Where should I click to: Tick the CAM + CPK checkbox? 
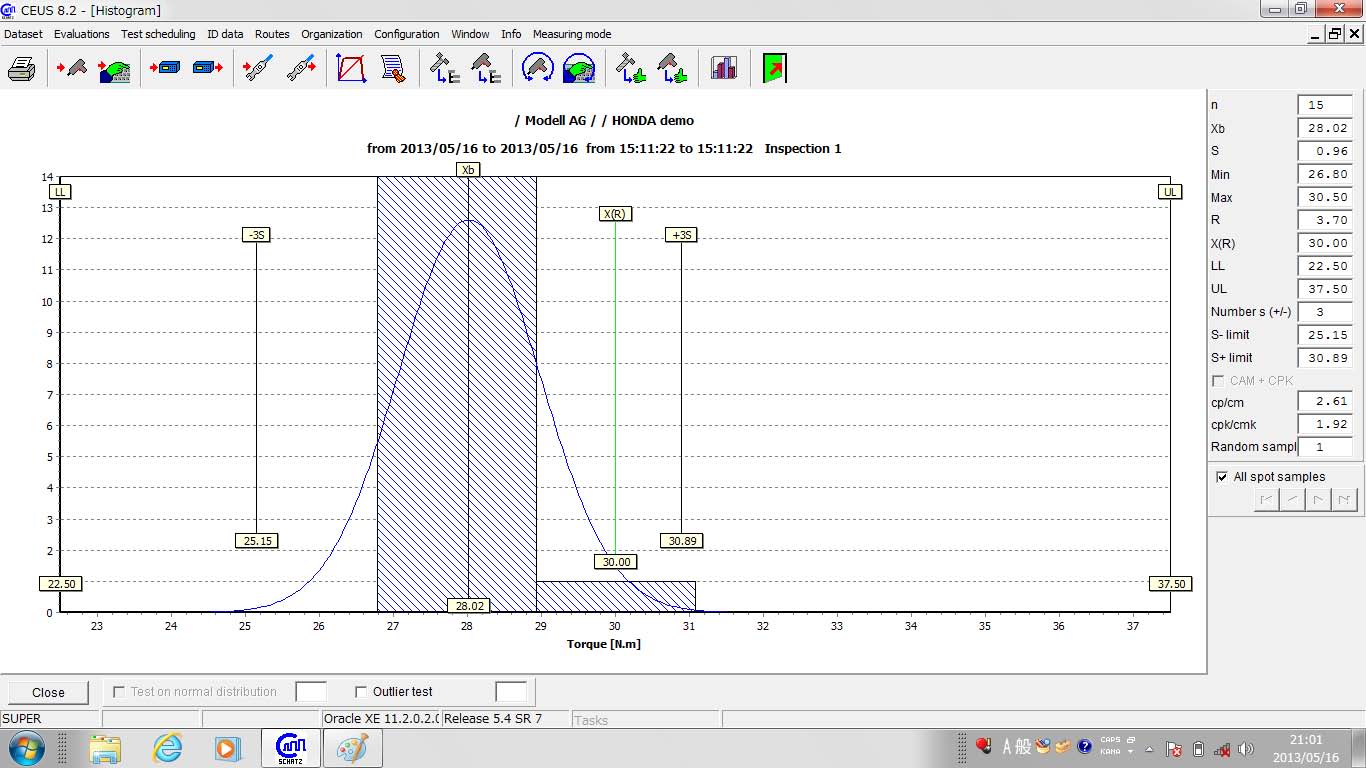pyautogui.click(x=1218, y=381)
